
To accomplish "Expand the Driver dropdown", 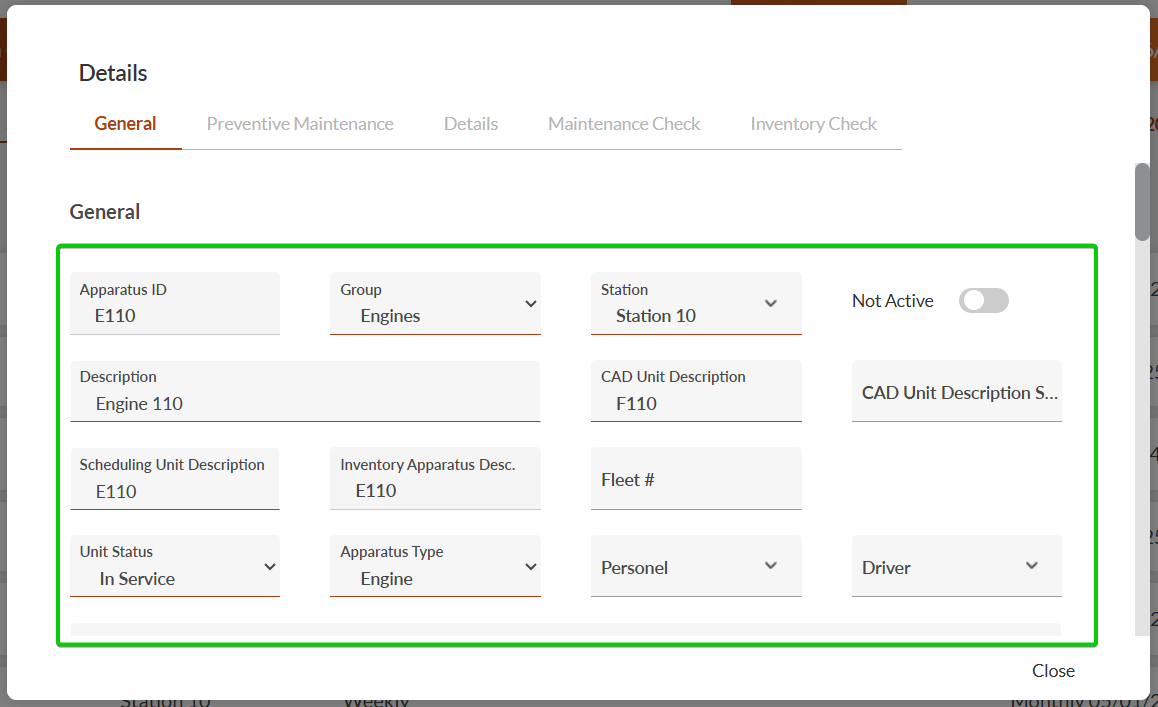I will coord(956,567).
